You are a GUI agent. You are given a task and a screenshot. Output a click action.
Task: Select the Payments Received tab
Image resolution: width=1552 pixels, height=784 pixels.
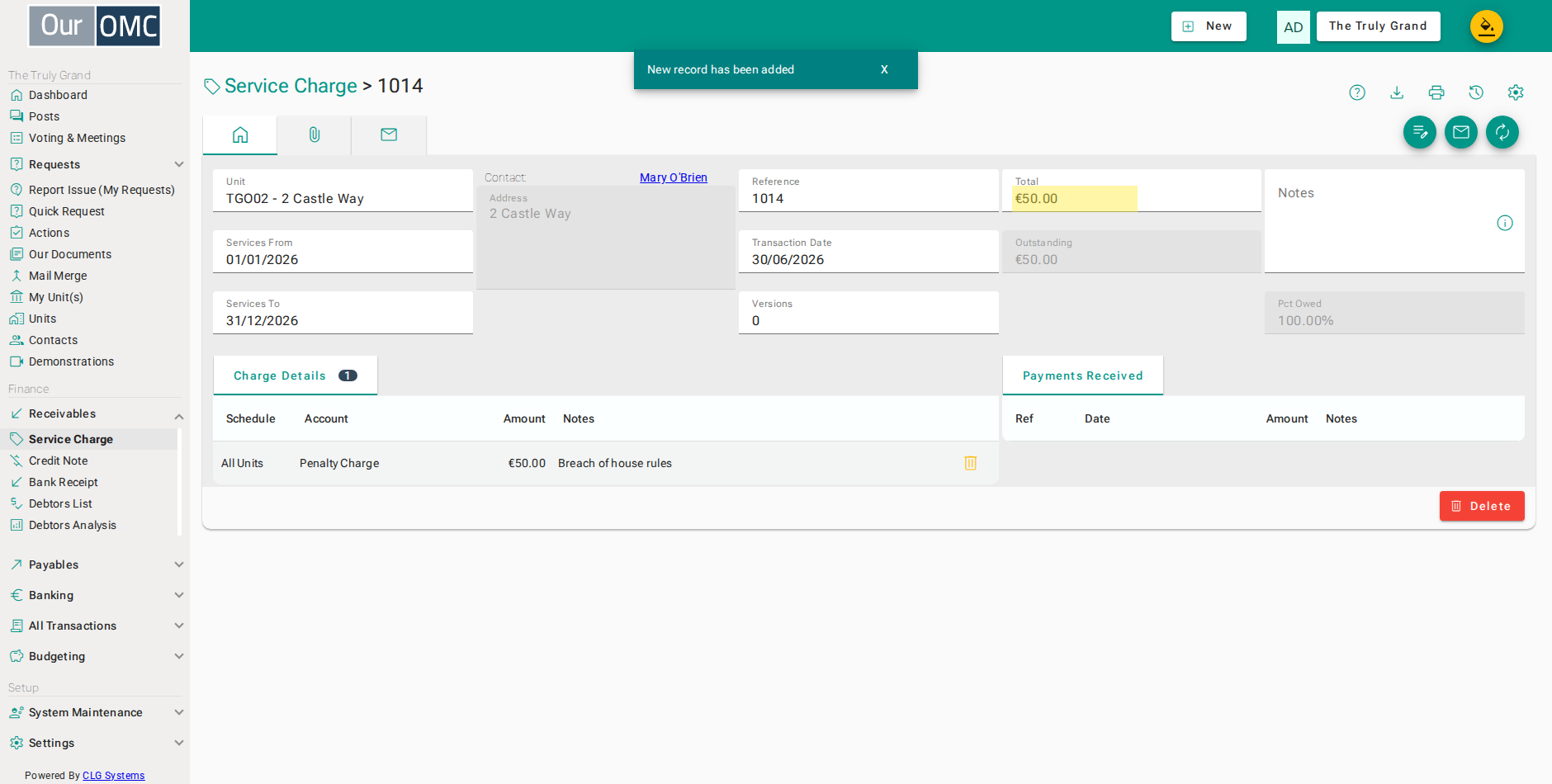pyautogui.click(x=1083, y=375)
